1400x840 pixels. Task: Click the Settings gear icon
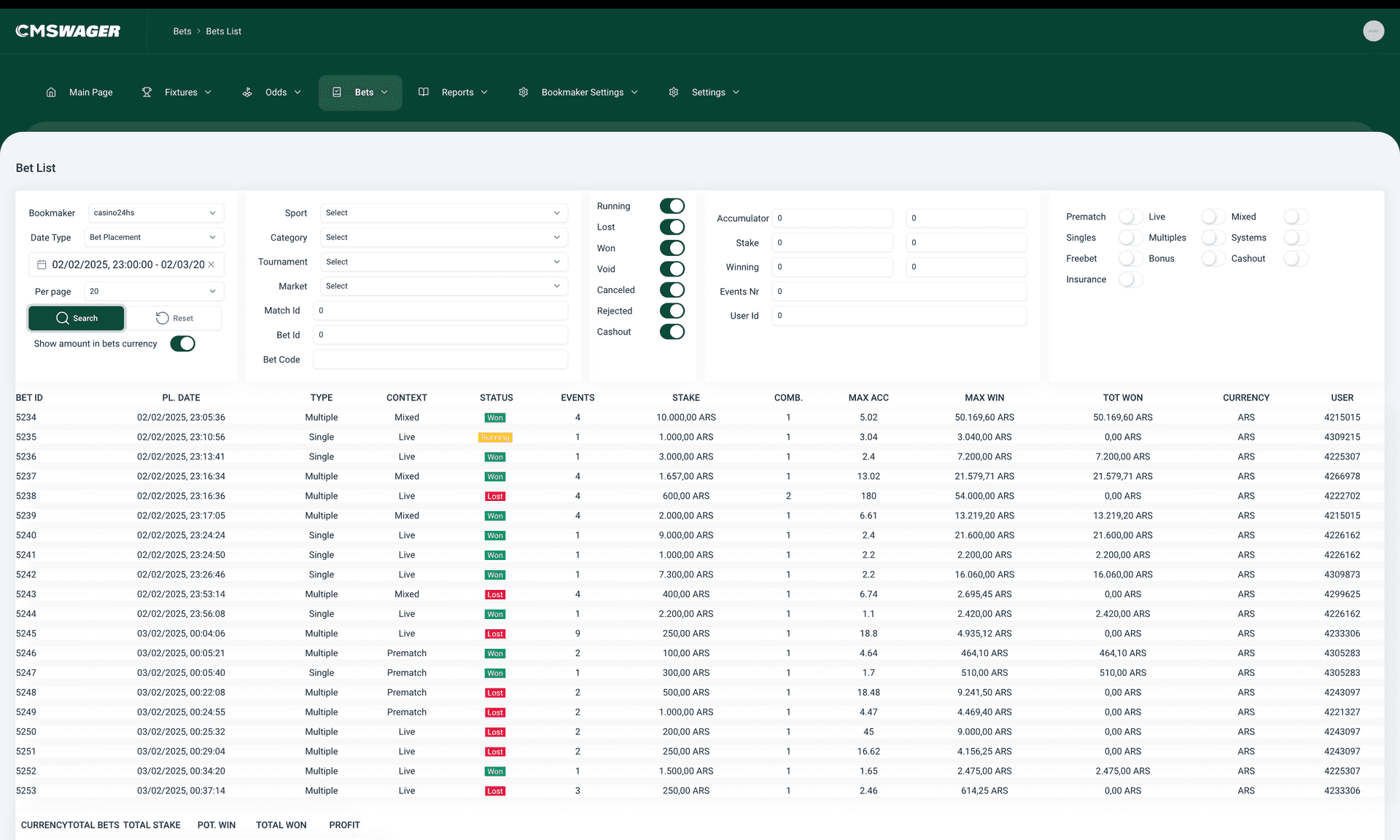(x=674, y=93)
